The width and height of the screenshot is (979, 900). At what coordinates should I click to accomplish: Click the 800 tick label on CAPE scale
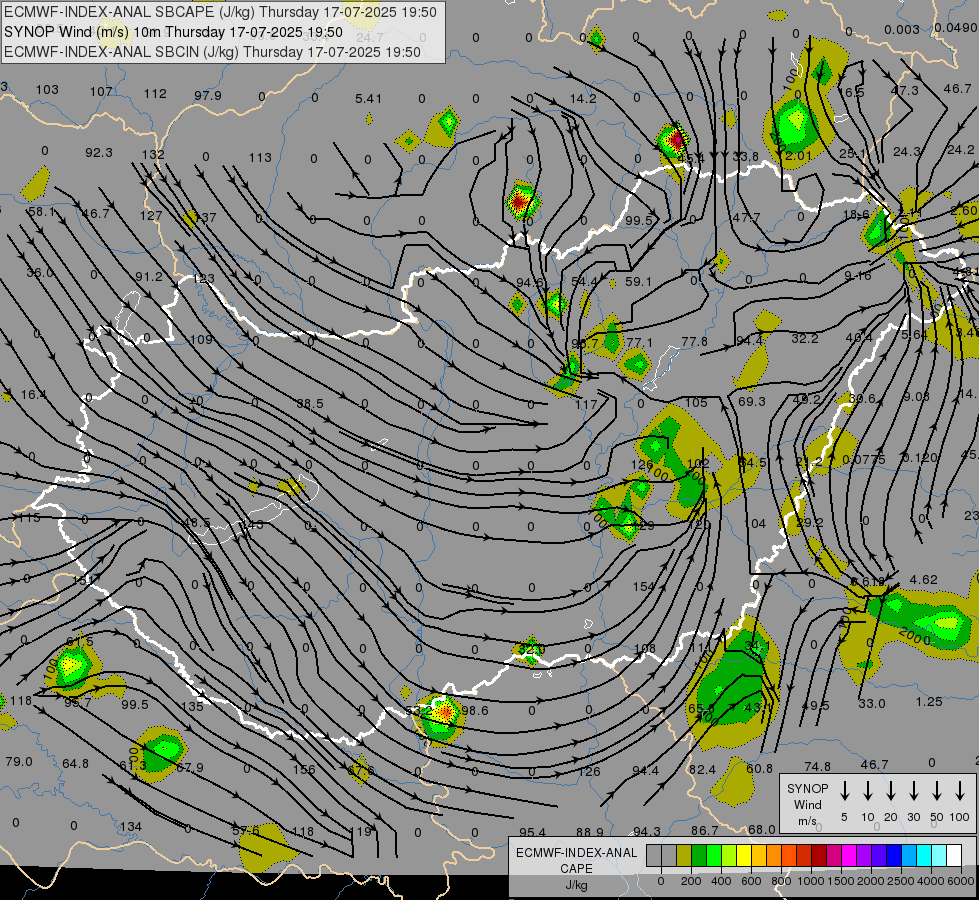[780, 881]
